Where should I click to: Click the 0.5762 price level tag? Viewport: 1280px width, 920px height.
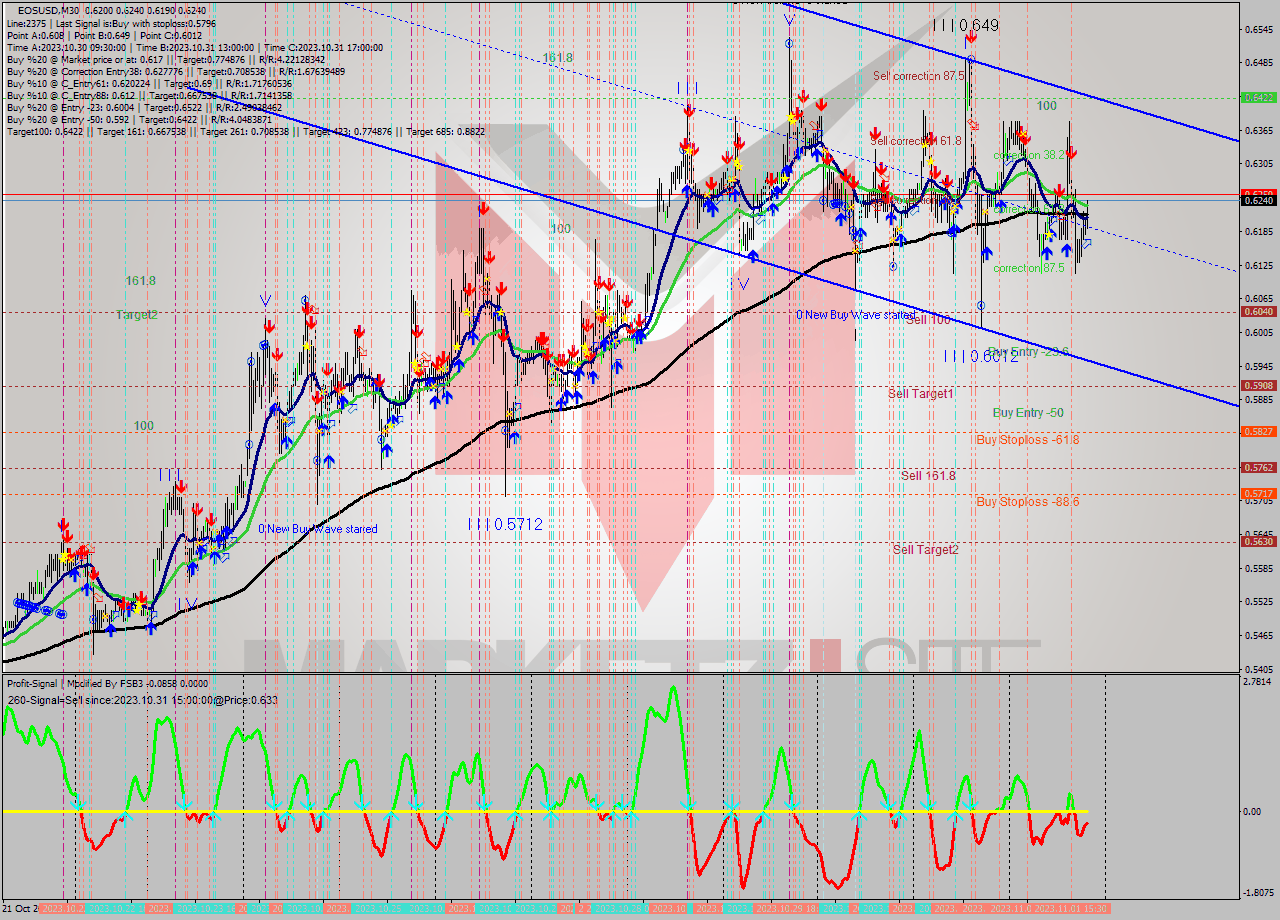[1257, 468]
